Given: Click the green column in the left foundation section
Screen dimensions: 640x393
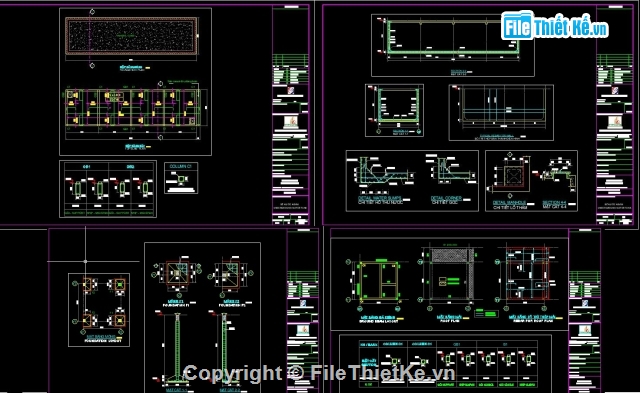Looking at the screenshot, I should click(177, 346).
